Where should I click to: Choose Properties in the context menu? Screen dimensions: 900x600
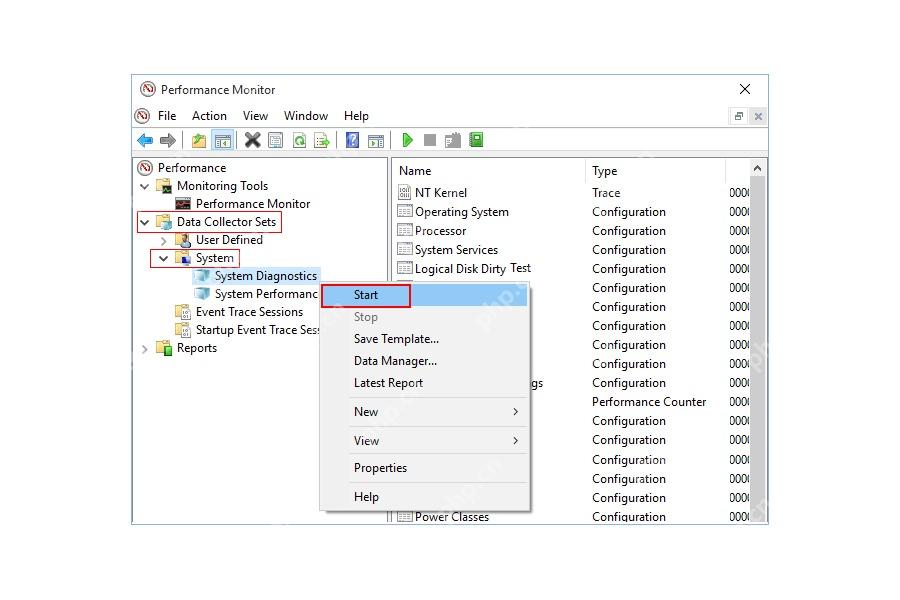[x=424, y=468]
